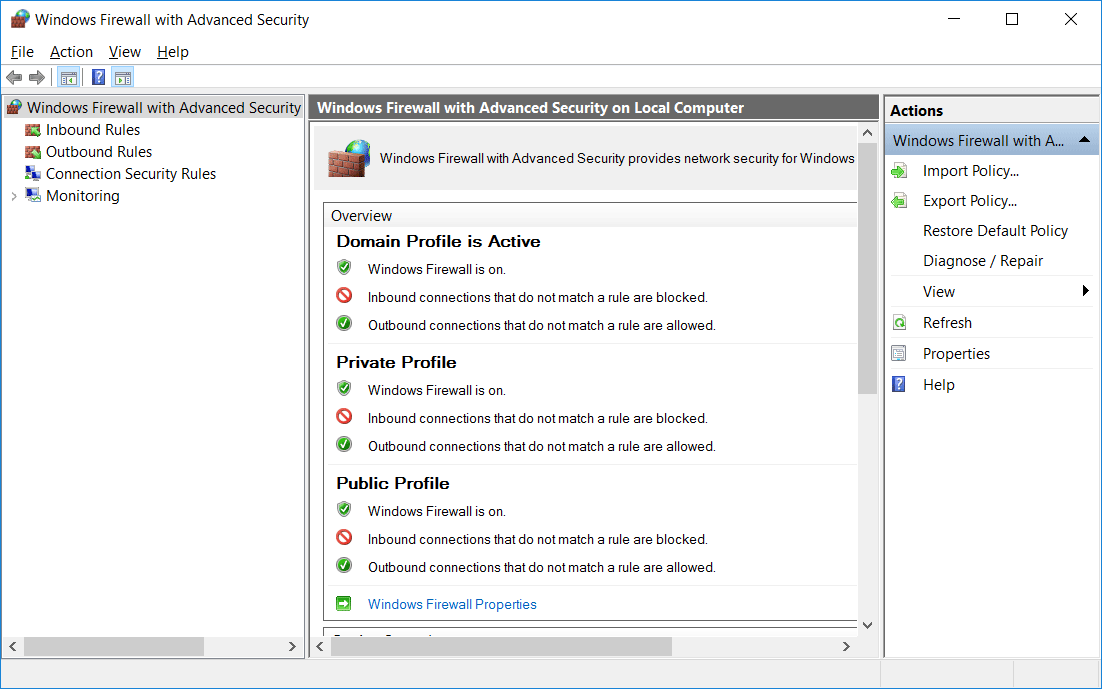The height and width of the screenshot is (689, 1102).
Task: Click the tree pane horizontal scrollbar thumb
Action: tap(113, 647)
